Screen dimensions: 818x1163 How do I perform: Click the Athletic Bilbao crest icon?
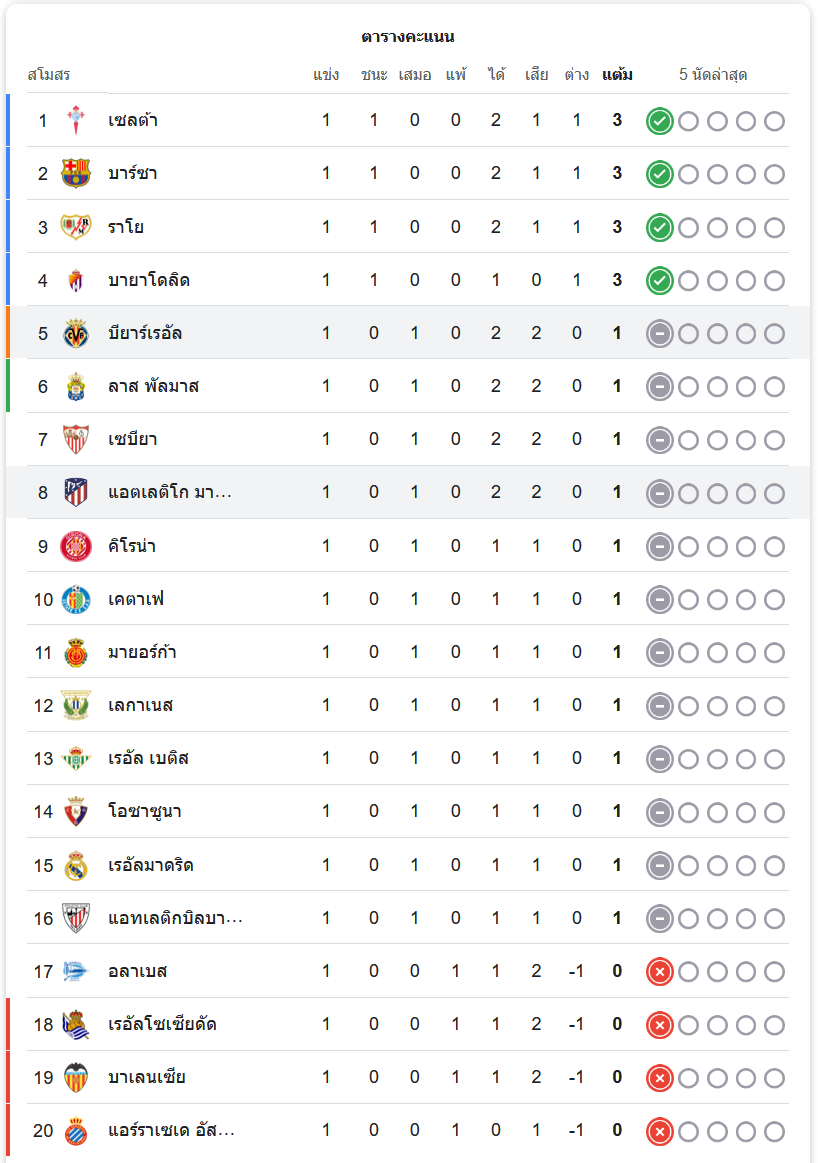pos(76,918)
